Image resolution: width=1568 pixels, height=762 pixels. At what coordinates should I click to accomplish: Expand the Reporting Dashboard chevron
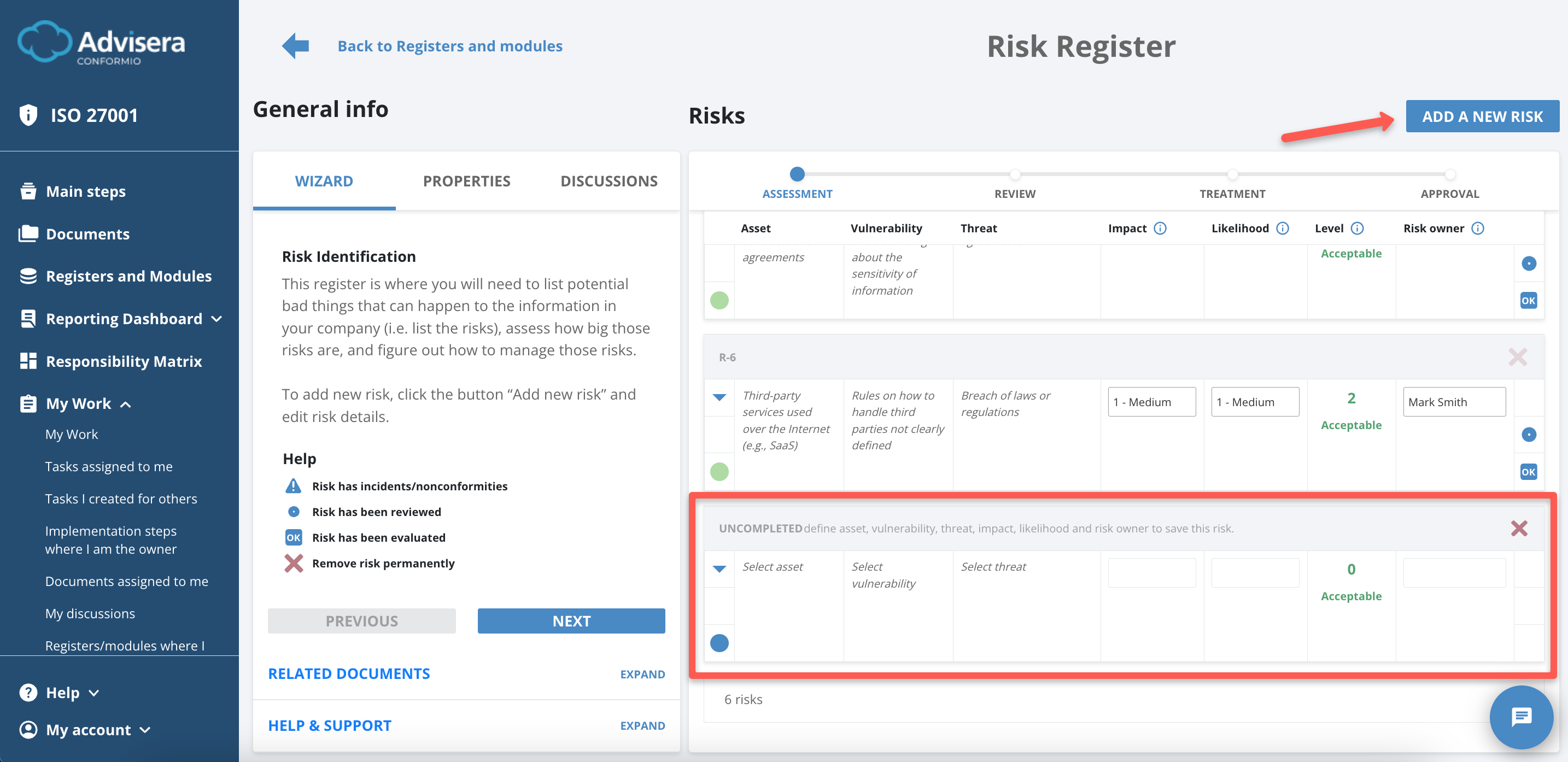click(x=217, y=318)
